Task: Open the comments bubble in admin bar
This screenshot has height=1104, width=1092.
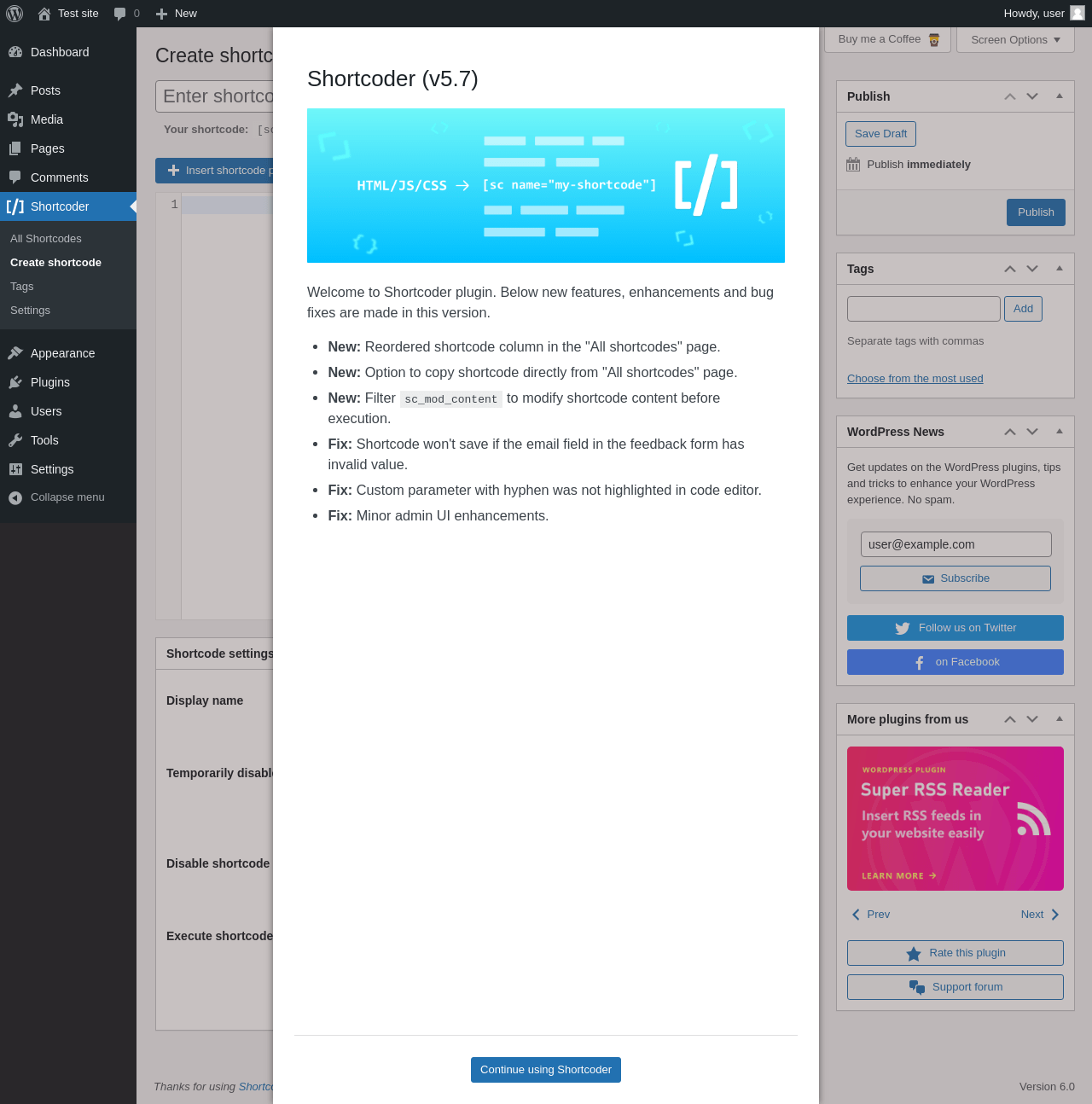Action: [119, 14]
